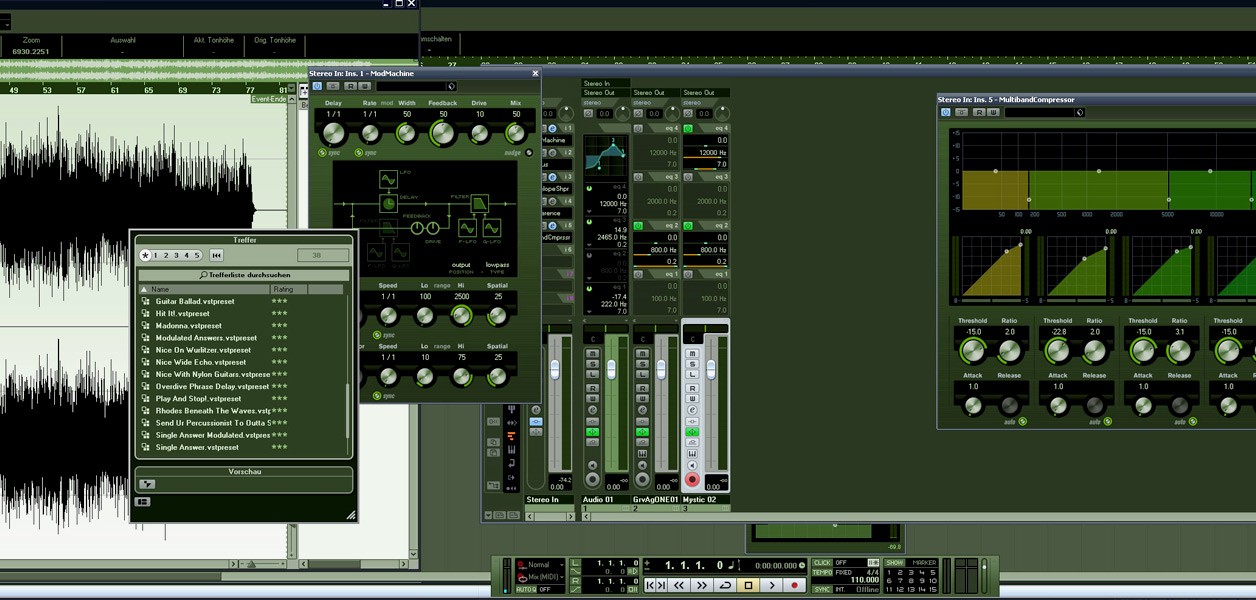Viewport: 1256px width, 600px height.
Task: Open edit settings on GrvAgONE01 channel
Action: tap(642, 409)
